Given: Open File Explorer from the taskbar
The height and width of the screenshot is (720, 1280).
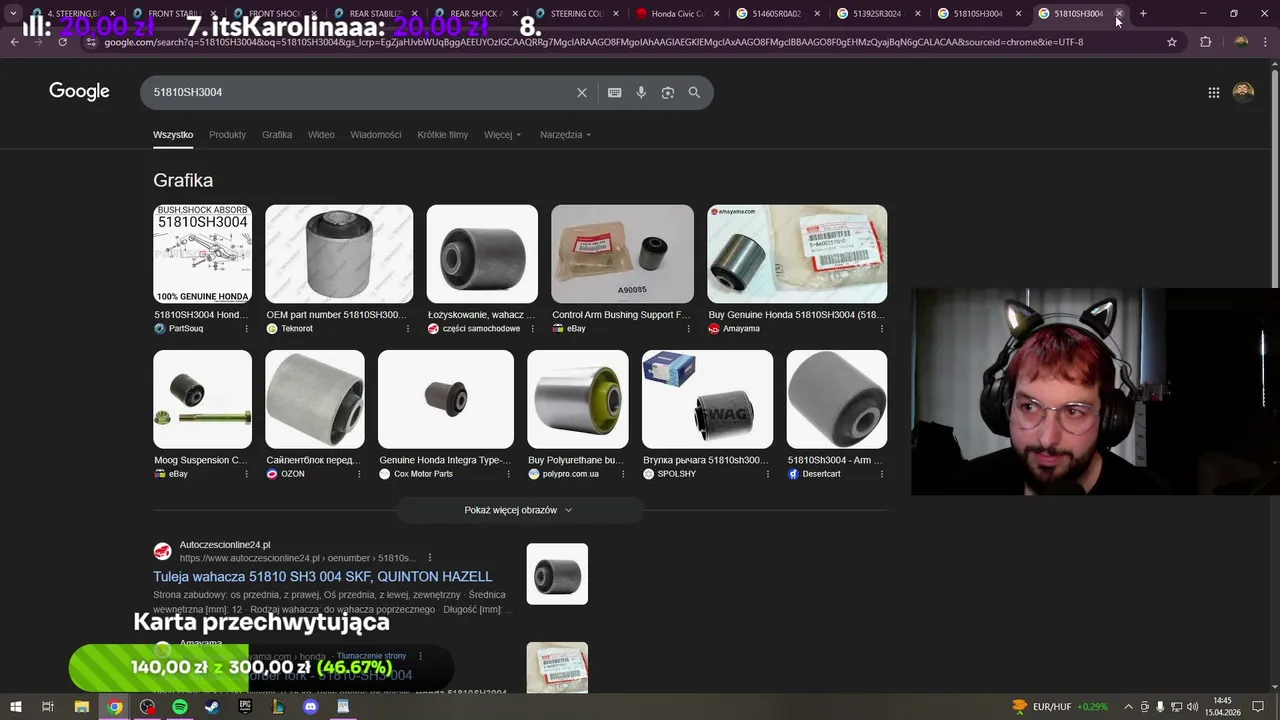Looking at the screenshot, I should [x=82, y=706].
